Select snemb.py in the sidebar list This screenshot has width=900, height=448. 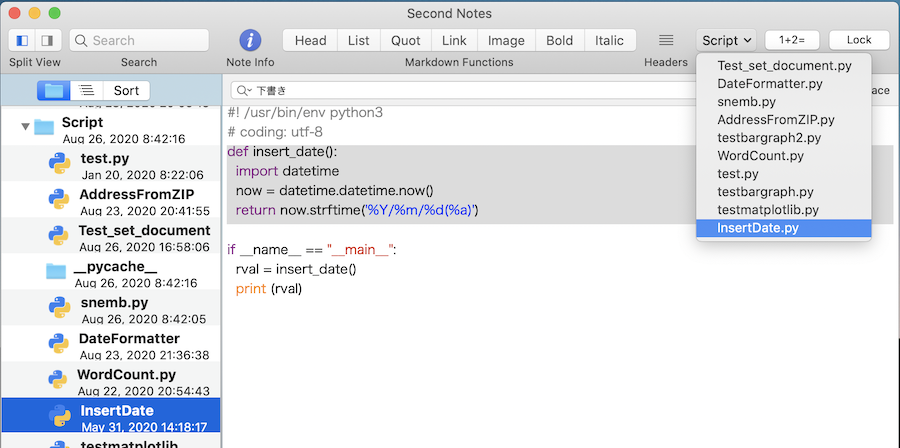(x=110, y=308)
